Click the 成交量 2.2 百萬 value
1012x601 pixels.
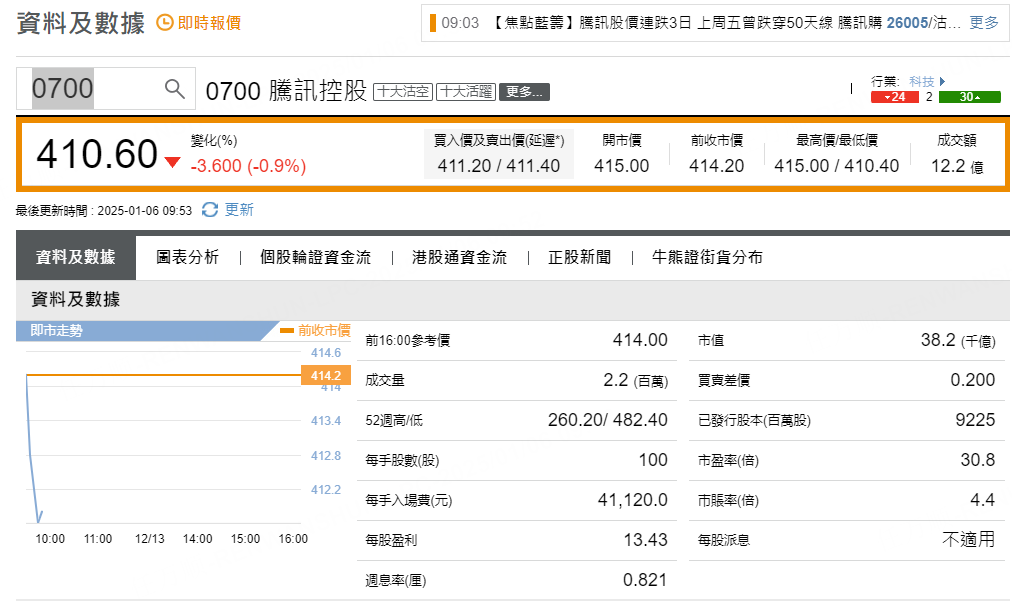[636, 380]
